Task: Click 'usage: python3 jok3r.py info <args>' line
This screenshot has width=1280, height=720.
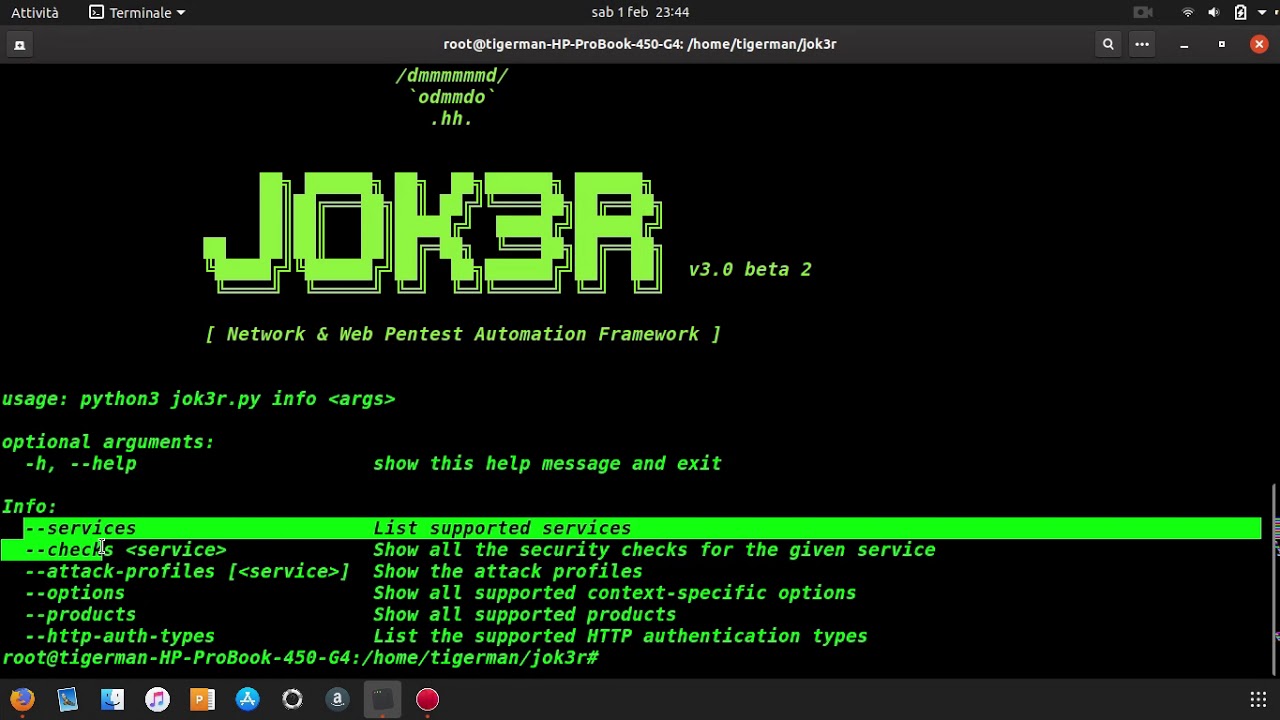Action: (x=198, y=399)
